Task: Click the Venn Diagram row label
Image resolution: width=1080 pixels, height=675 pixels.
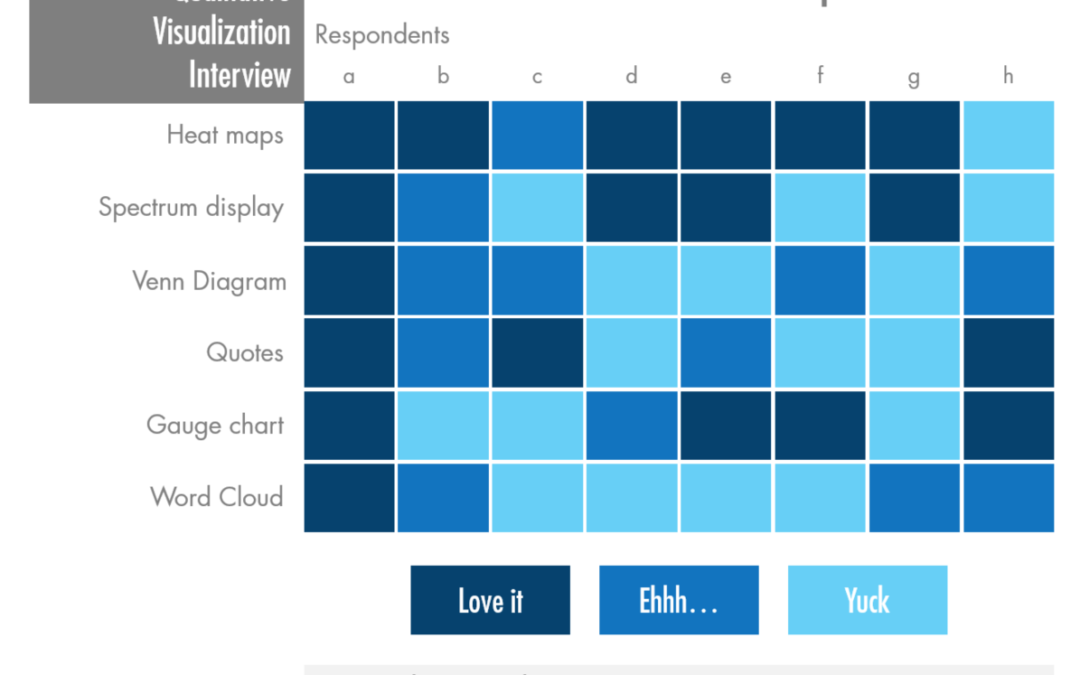Action: pos(209,281)
